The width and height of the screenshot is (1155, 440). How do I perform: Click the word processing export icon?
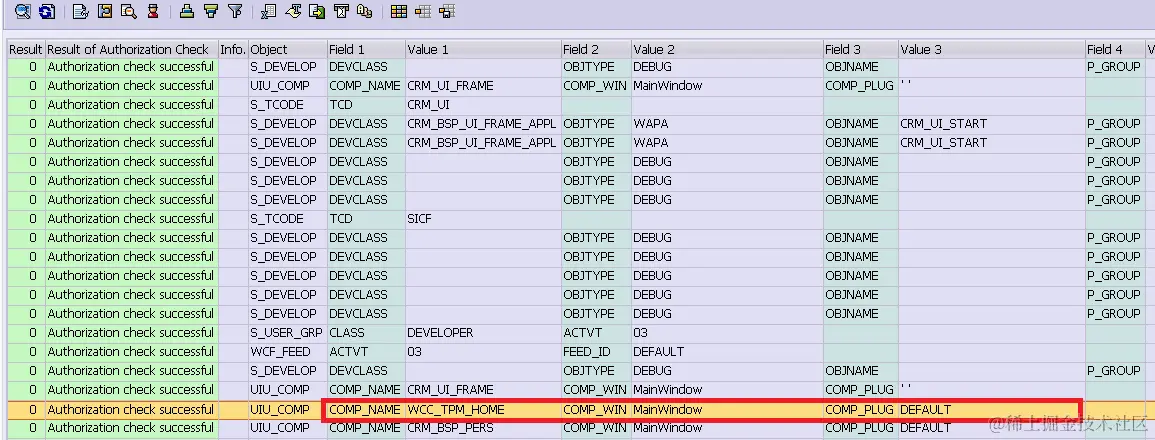coord(293,11)
